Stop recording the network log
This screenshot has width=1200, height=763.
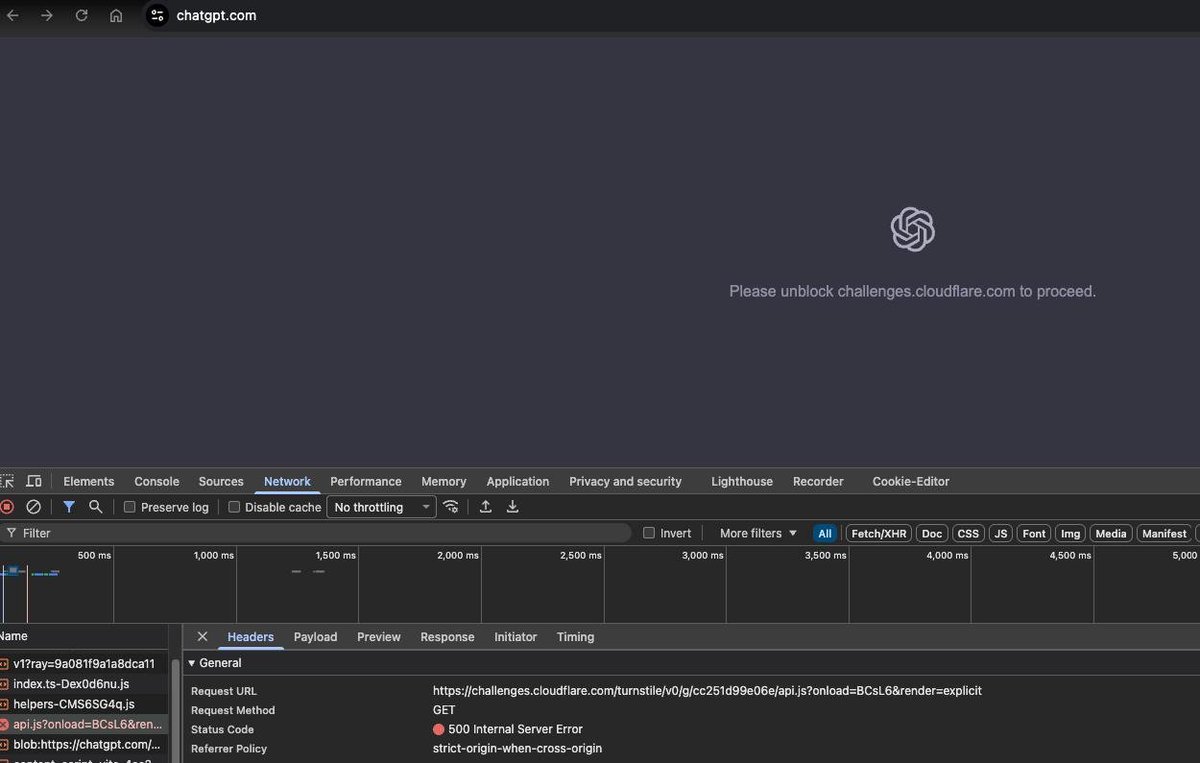click(7, 507)
